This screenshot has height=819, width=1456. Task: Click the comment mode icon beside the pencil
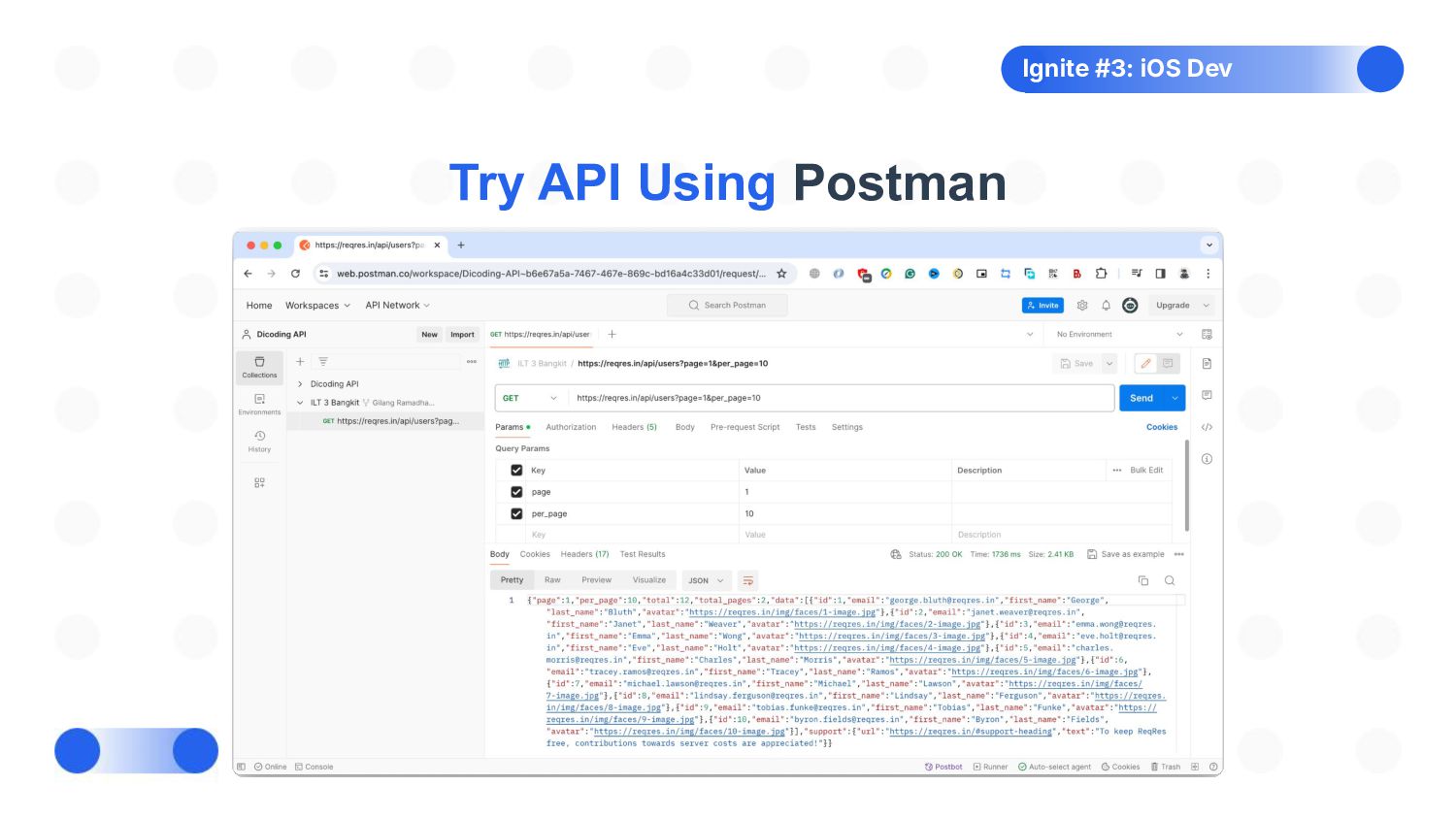tap(1168, 363)
